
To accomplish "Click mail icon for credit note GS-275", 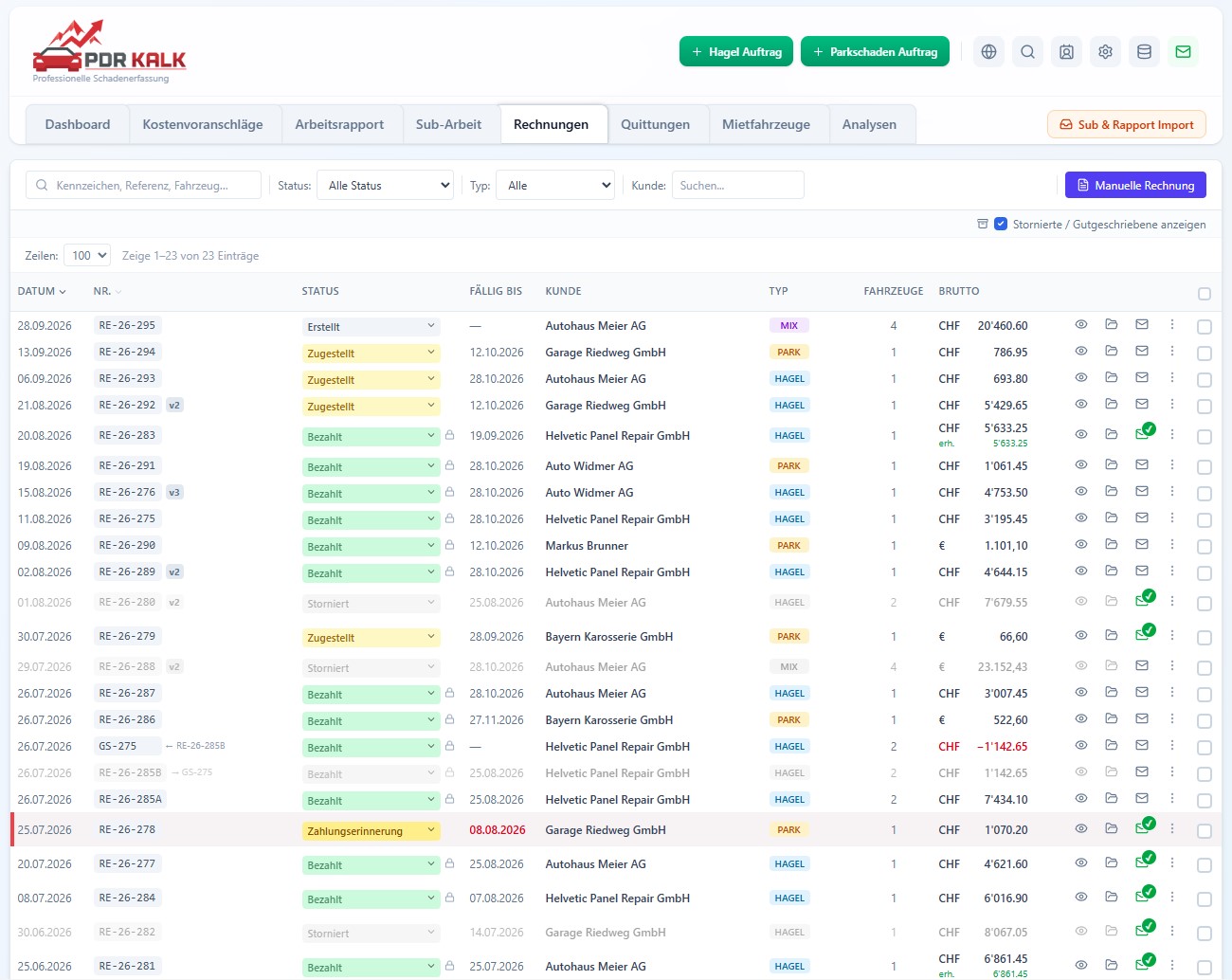I will tap(1141, 746).
